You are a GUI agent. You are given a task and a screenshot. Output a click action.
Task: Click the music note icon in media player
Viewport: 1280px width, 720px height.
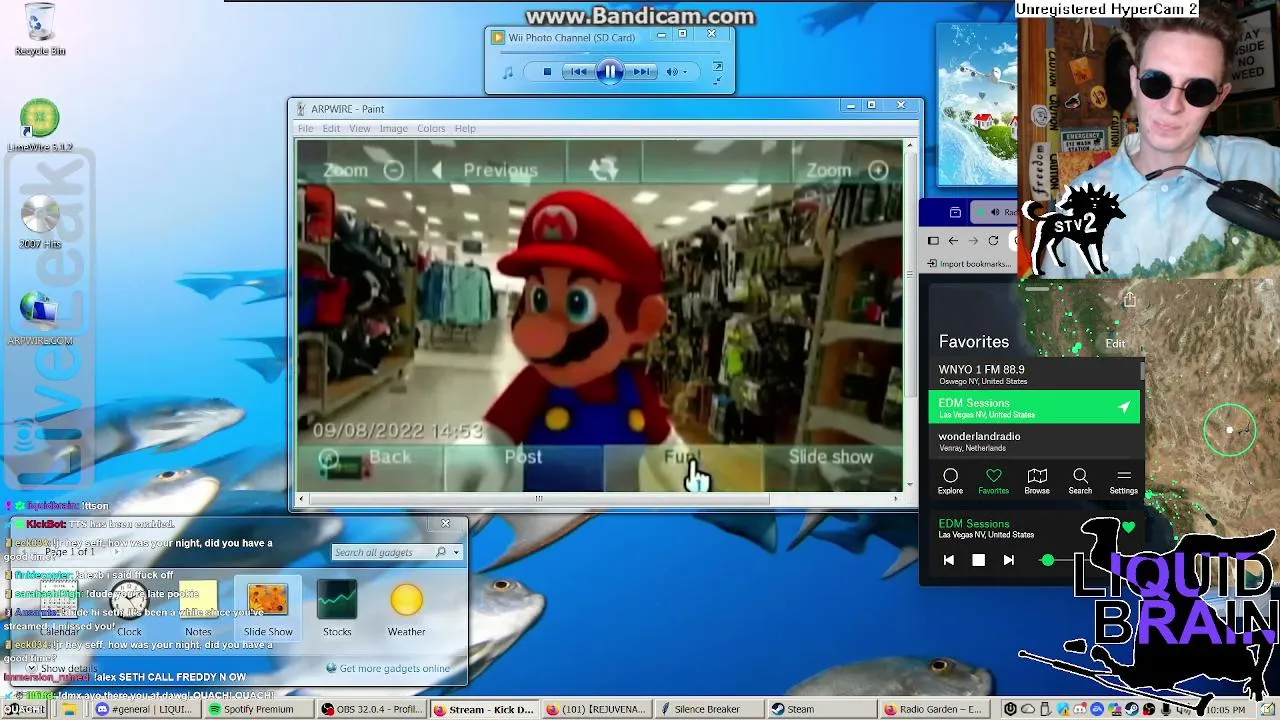point(508,72)
